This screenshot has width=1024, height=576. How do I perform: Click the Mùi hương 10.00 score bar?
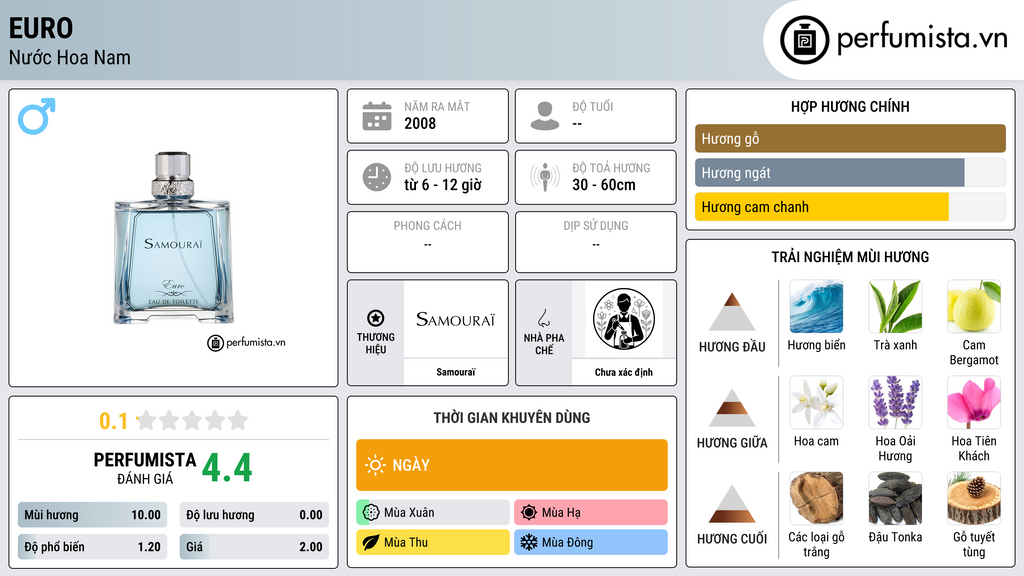click(93, 515)
